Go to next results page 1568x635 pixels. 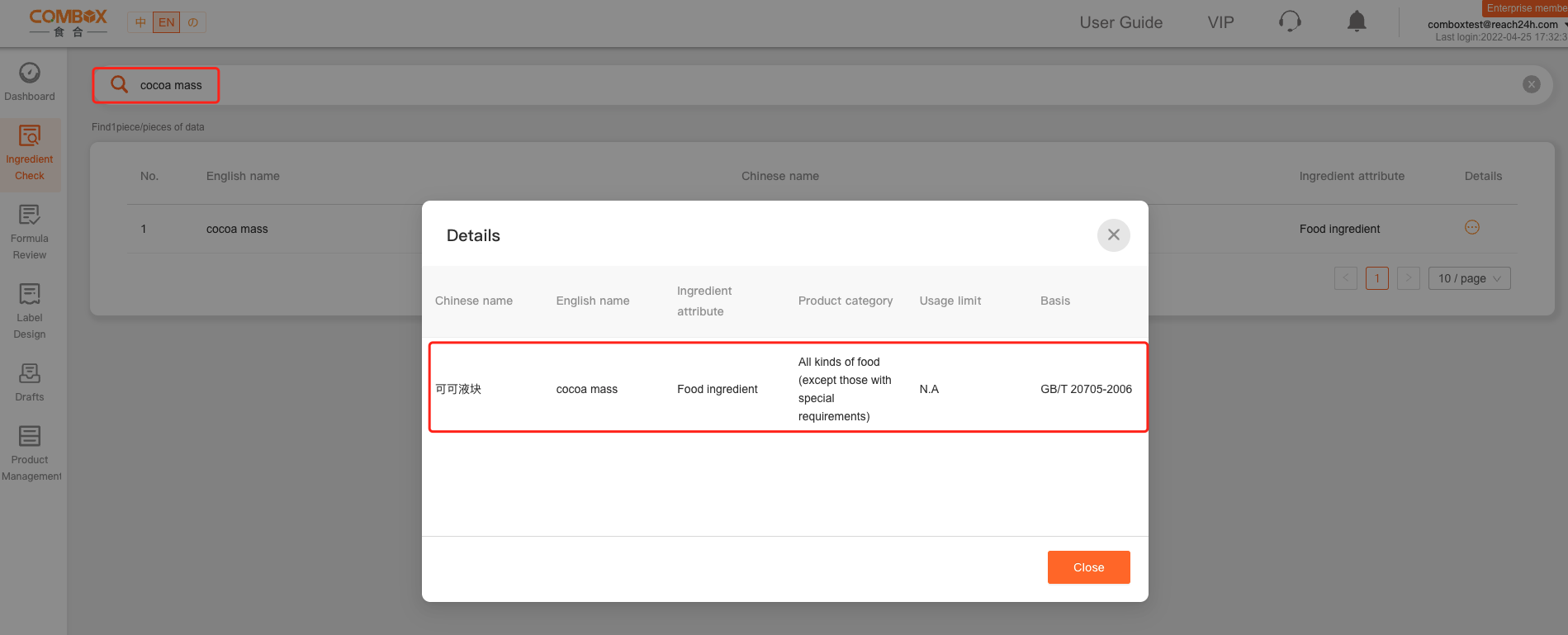[1409, 278]
